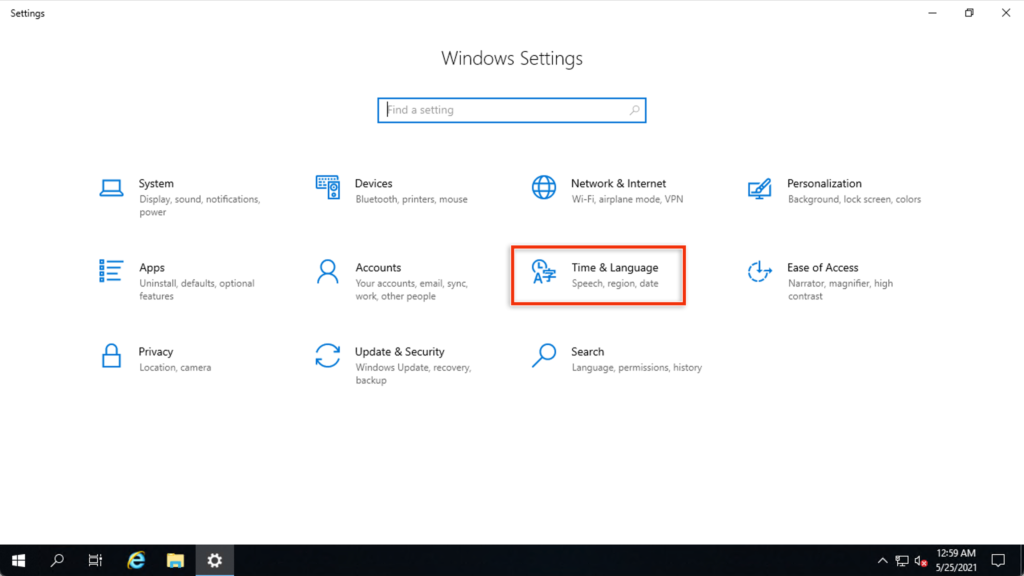Close the Settings window
1024x576 pixels.
1006,13
